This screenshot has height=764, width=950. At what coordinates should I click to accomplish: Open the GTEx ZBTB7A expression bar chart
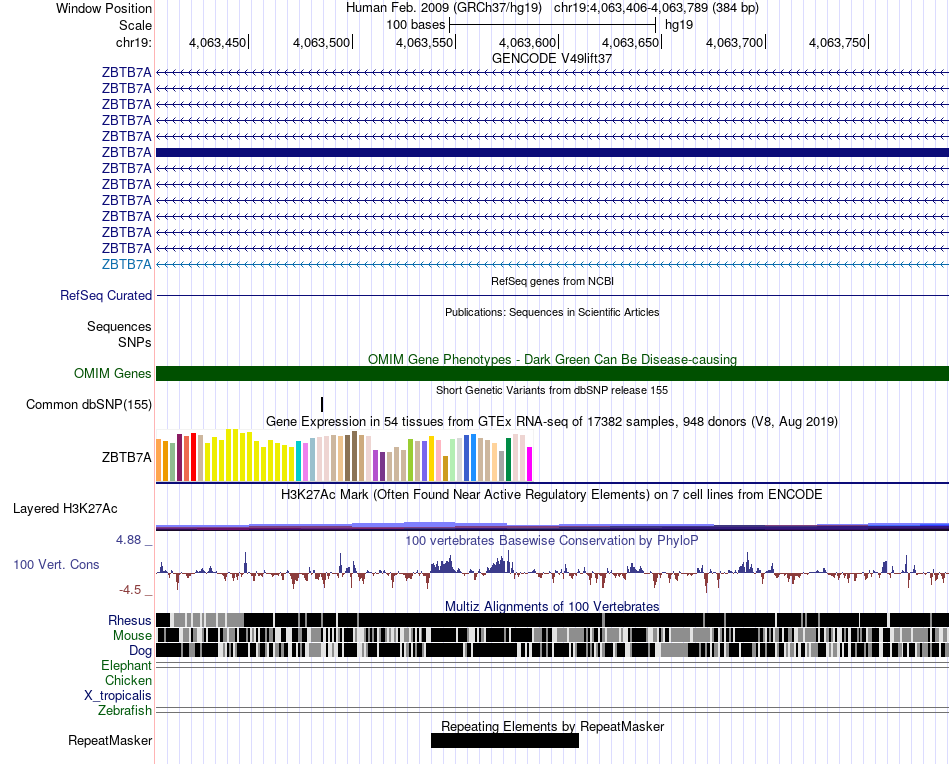coord(344,456)
